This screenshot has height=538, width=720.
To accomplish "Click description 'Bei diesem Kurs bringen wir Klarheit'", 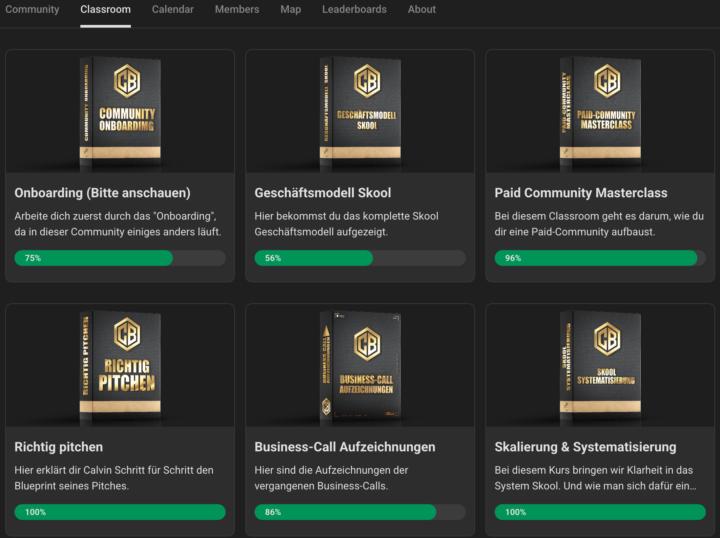I will 596,478.
